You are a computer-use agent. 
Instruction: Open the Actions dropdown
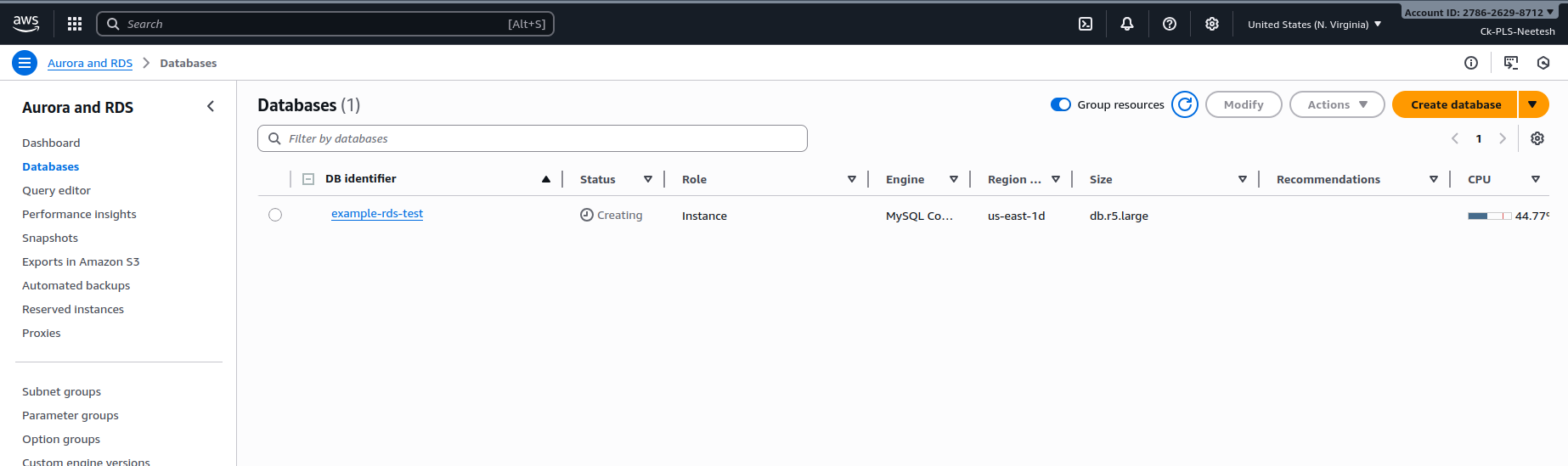coord(1337,104)
